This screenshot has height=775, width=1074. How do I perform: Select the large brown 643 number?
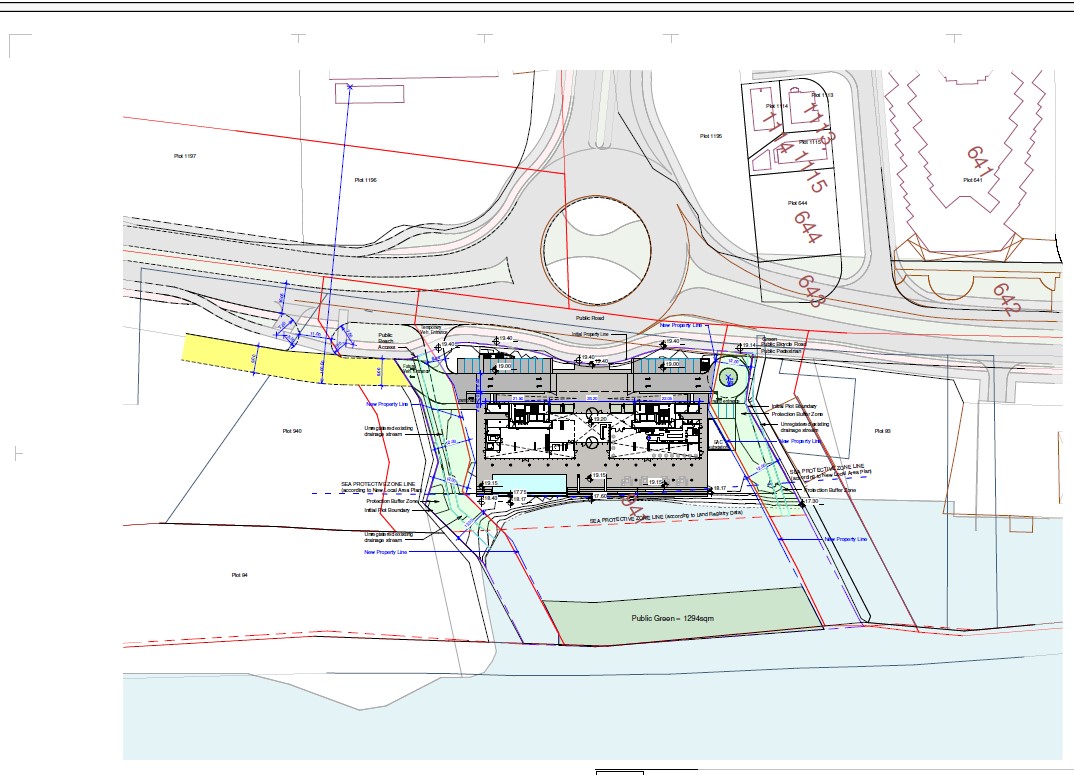[x=811, y=291]
